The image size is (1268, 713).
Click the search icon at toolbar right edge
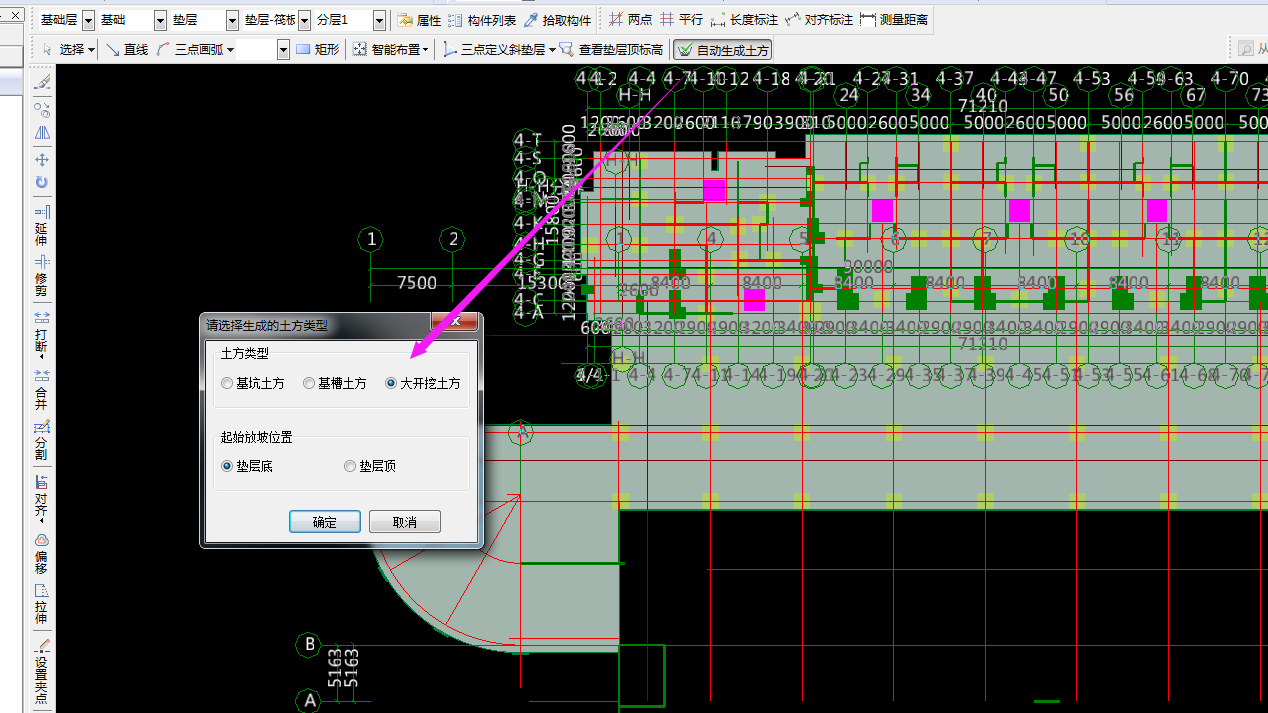click(1245, 49)
